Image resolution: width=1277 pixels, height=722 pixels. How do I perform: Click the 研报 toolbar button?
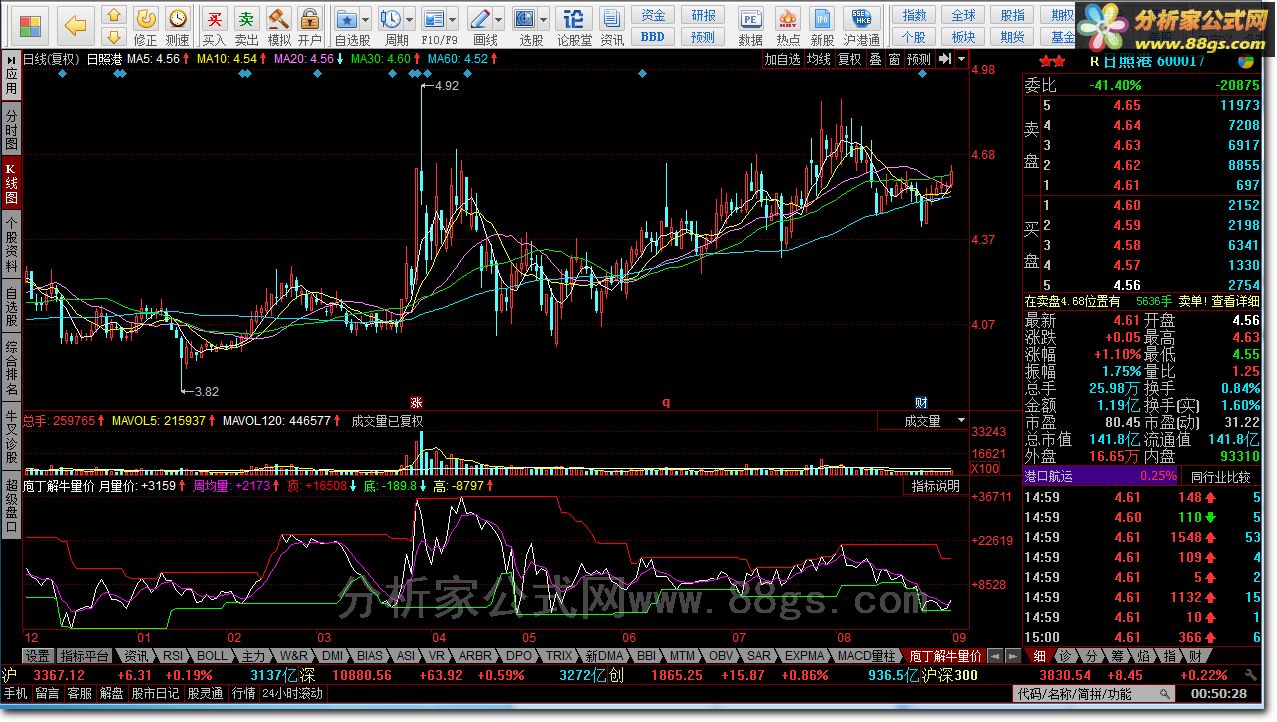(703, 15)
